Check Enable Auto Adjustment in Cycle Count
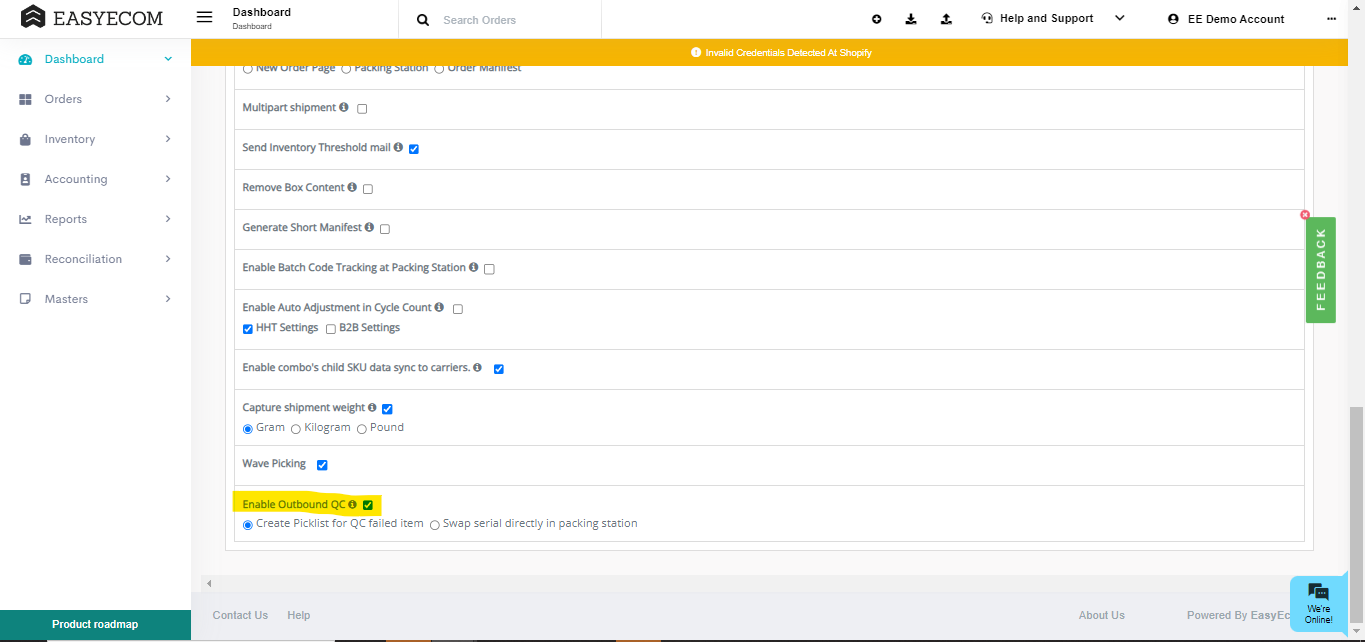The width and height of the screenshot is (1365, 642). click(x=458, y=309)
